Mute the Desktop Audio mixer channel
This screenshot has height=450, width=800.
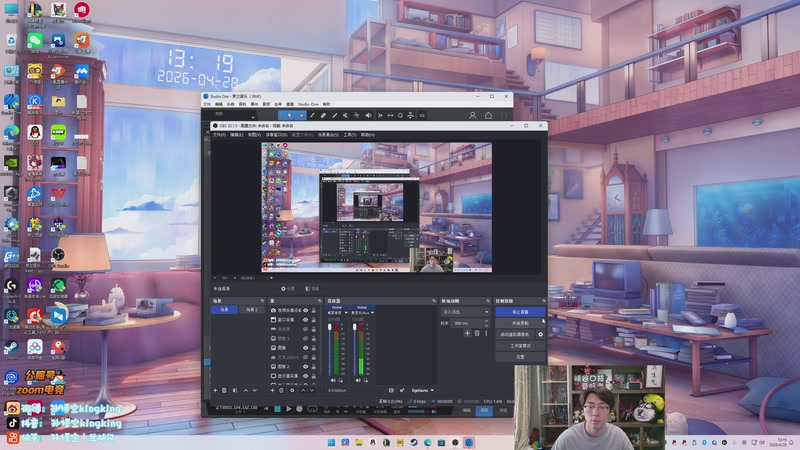(x=333, y=380)
